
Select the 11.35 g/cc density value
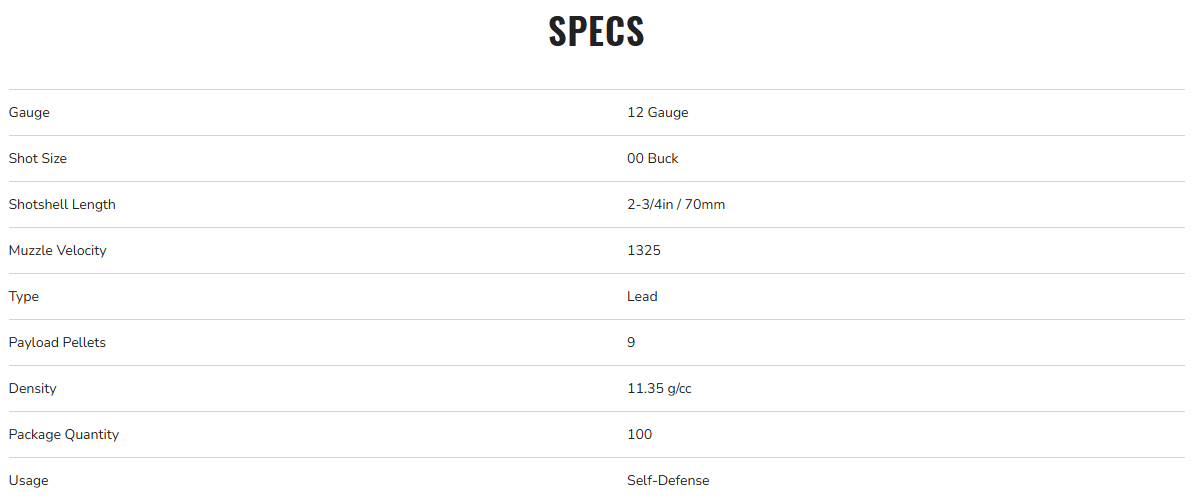(659, 389)
